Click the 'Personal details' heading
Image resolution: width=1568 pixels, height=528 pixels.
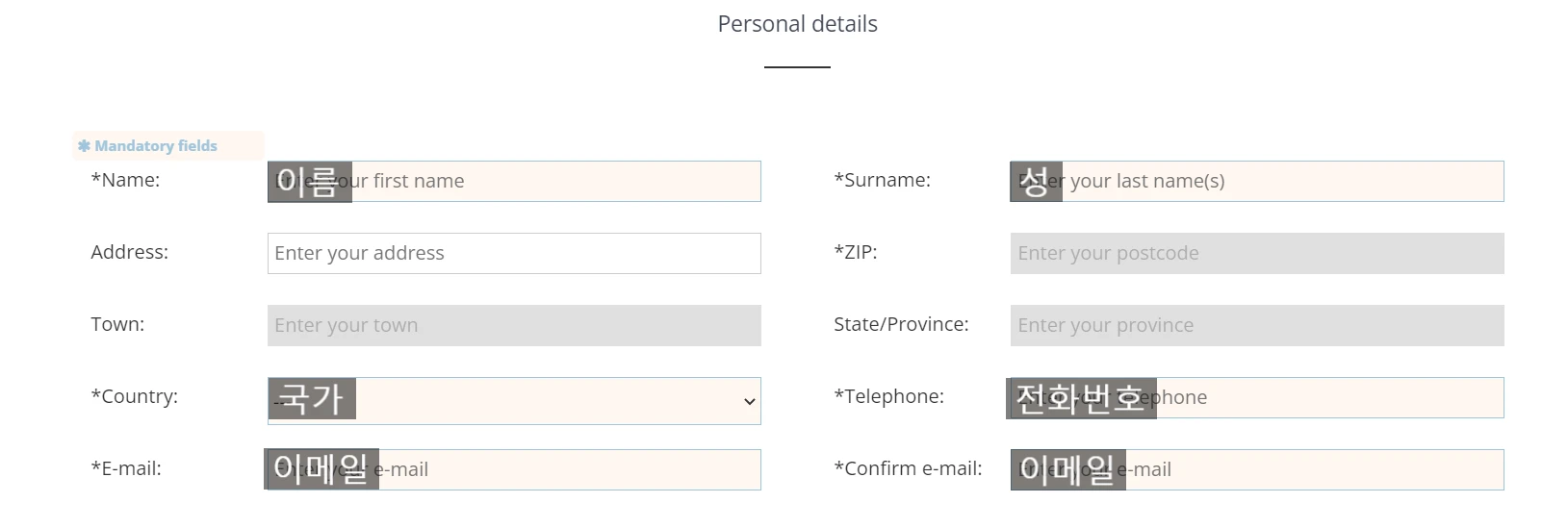[797, 24]
